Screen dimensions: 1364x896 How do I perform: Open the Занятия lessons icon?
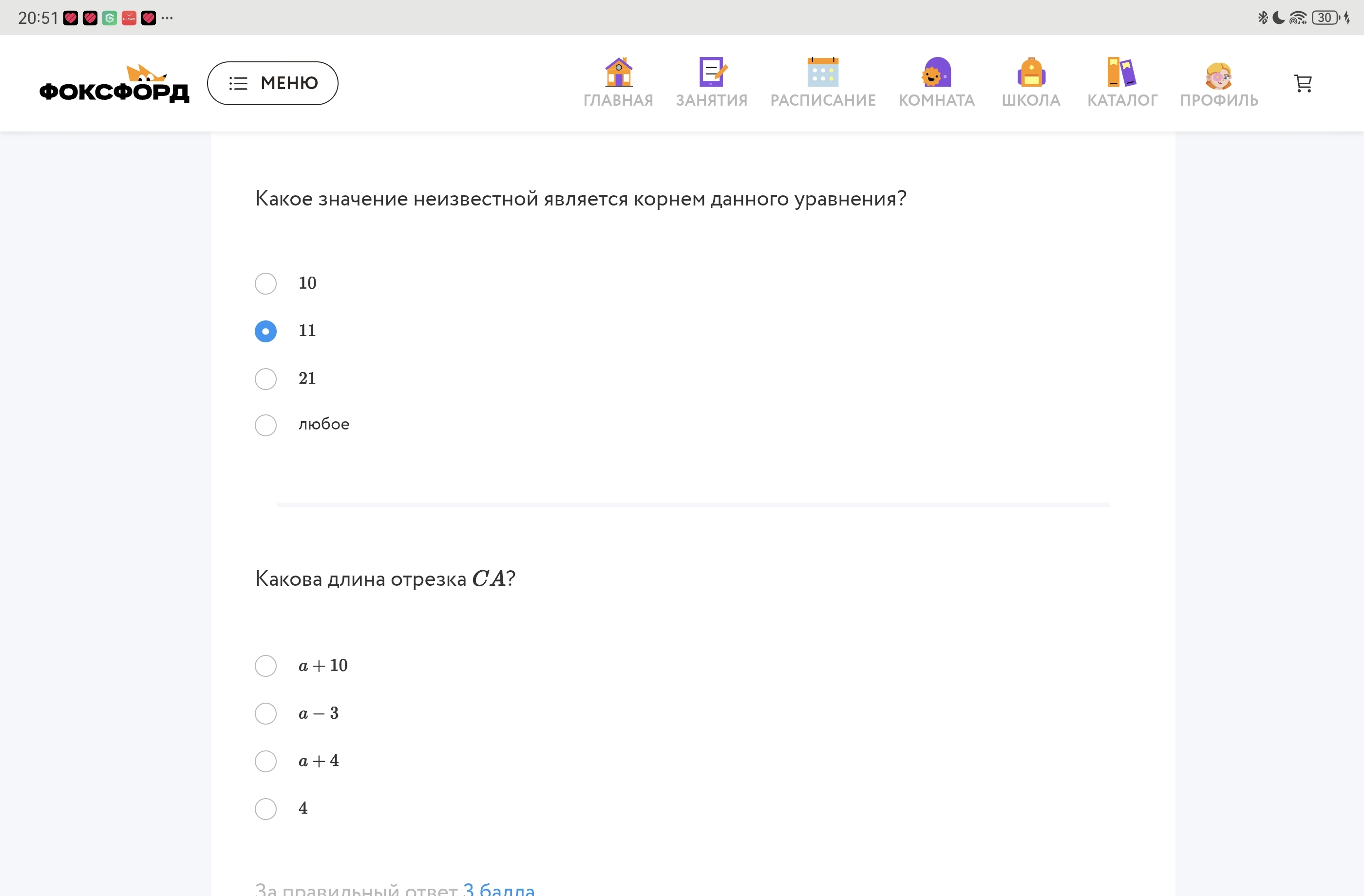point(712,72)
